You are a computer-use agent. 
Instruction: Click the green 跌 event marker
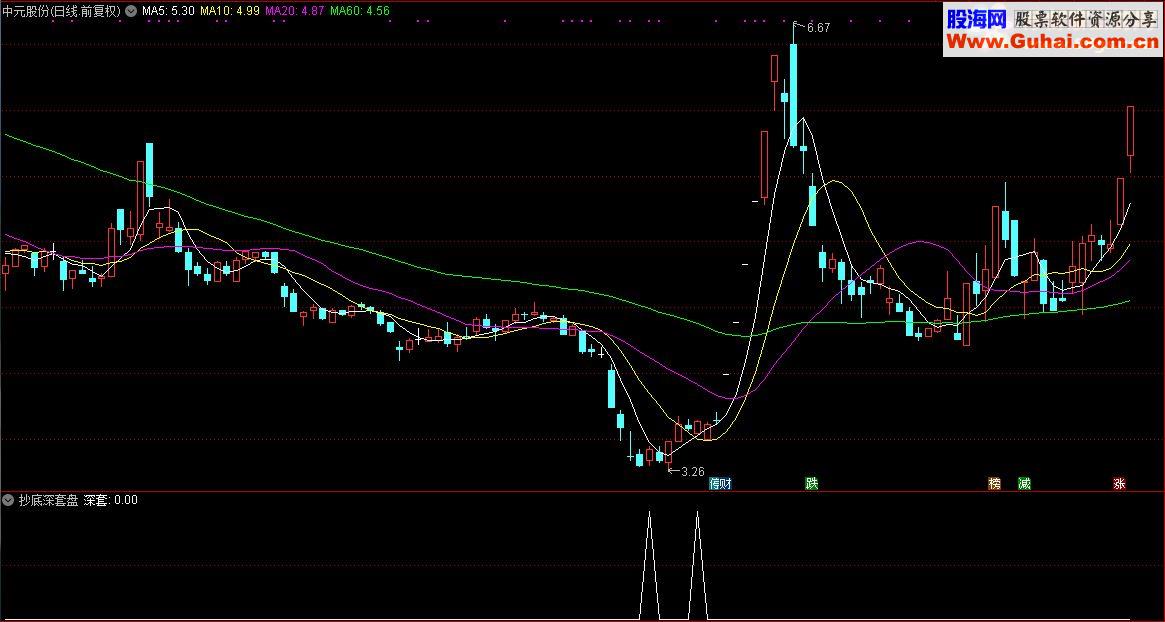point(812,484)
